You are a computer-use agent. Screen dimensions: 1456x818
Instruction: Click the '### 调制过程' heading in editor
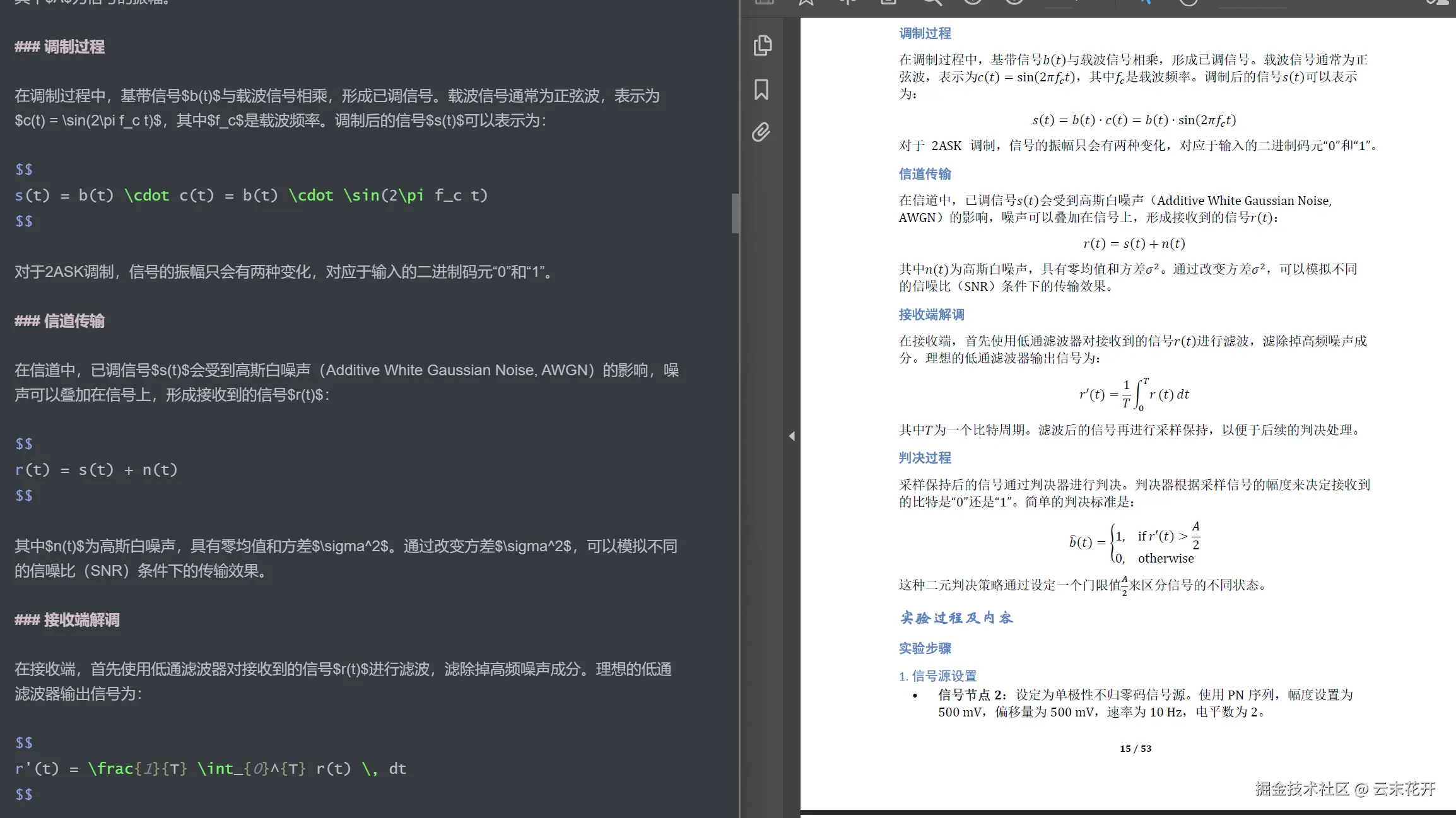click(x=60, y=47)
